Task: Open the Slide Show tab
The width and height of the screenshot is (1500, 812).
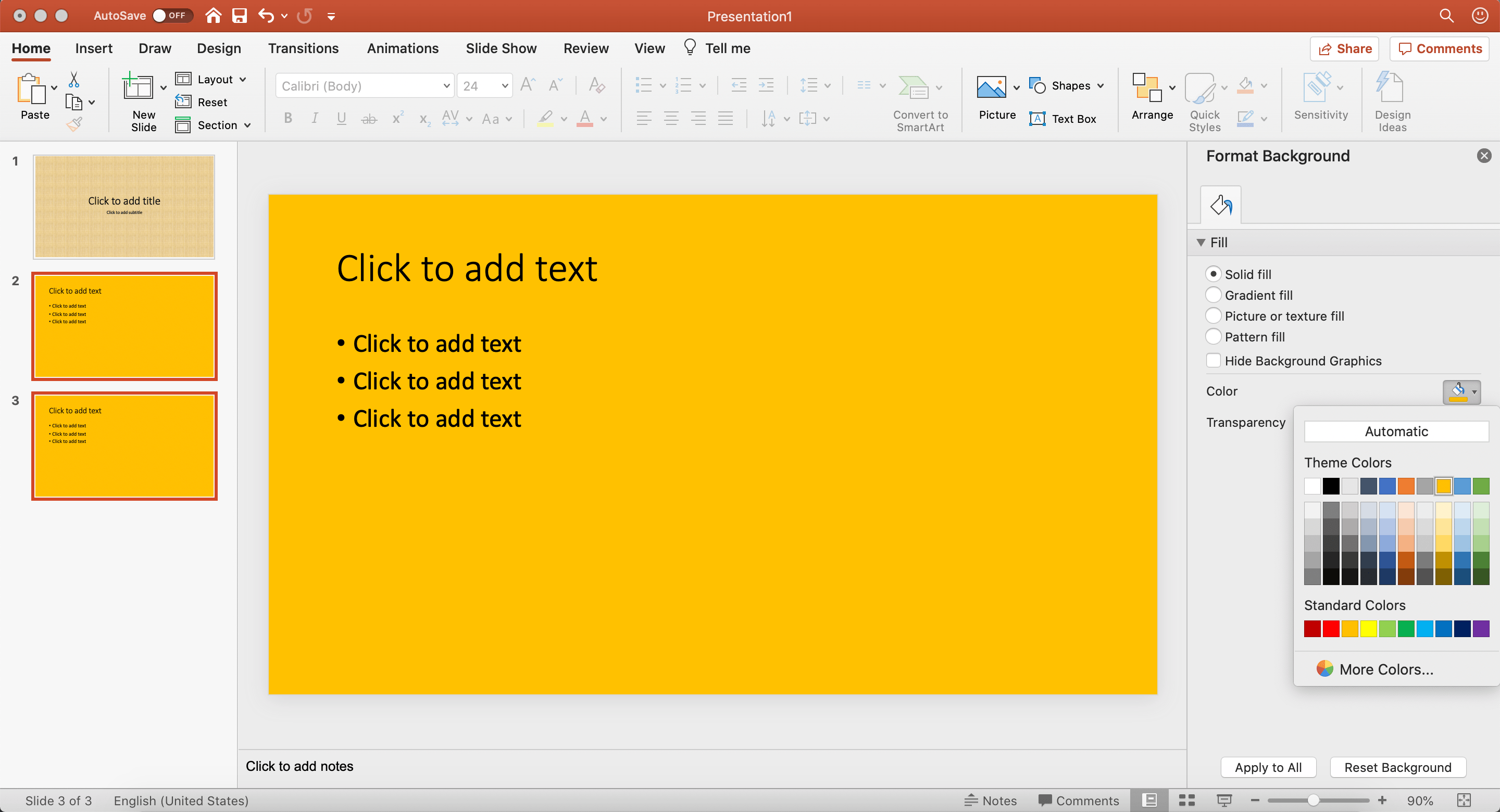Action: [x=501, y=48]
